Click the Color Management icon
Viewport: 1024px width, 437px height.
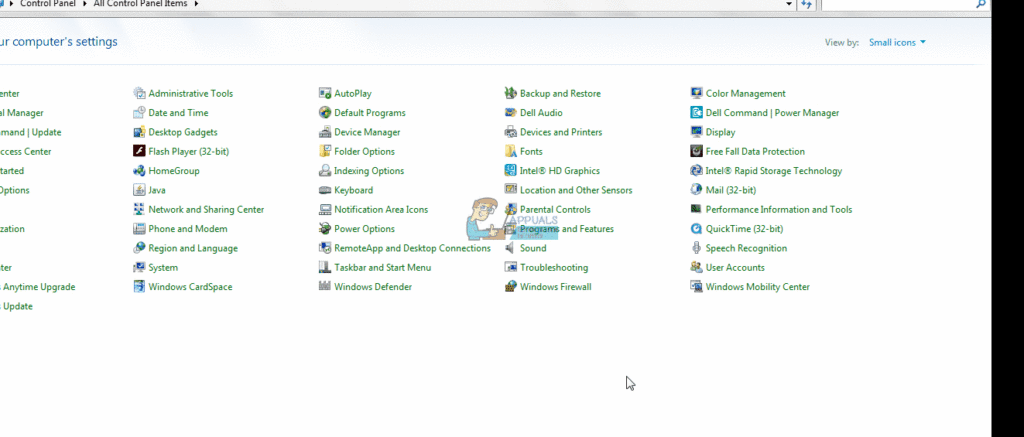tap(697, 94)
